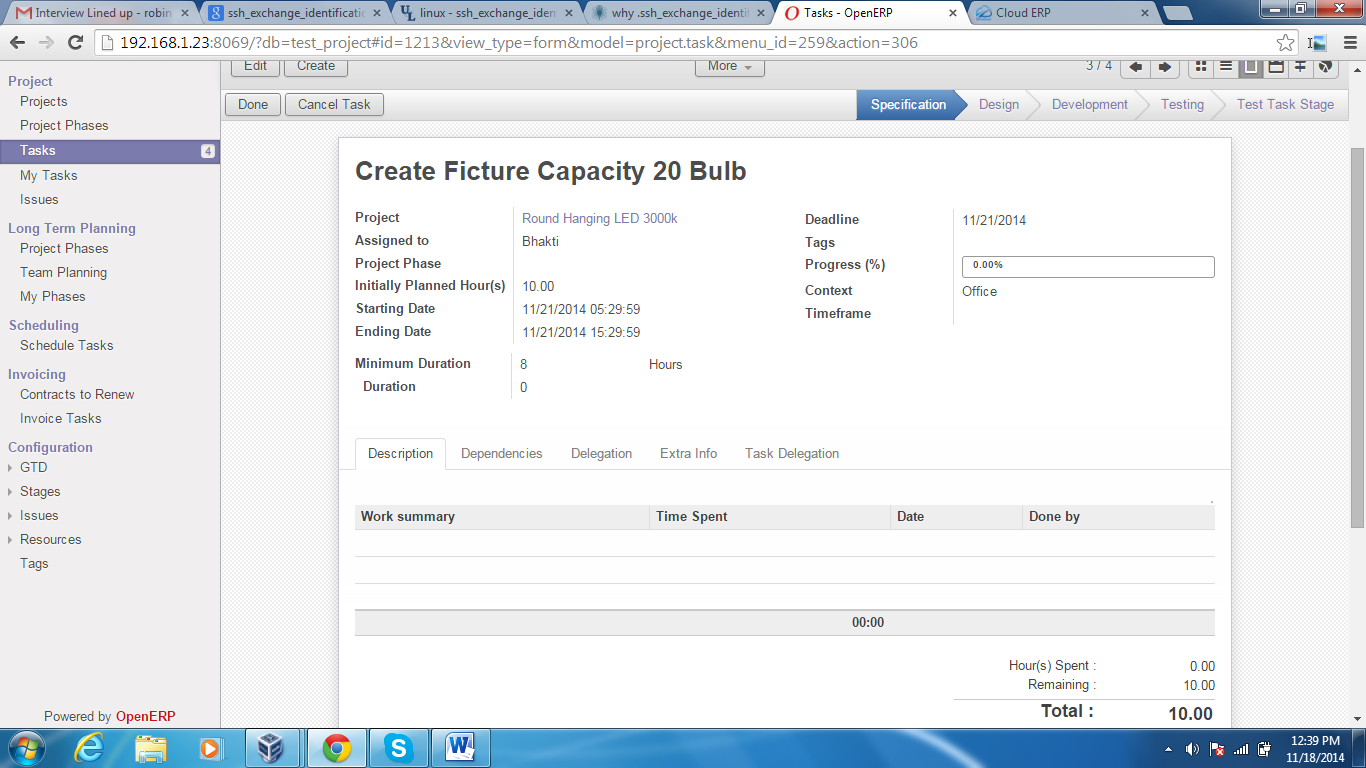The height and width of the screenshot is (768, 1366).
Task: Open Skype from the taskbar
Action: coord(399,748)
